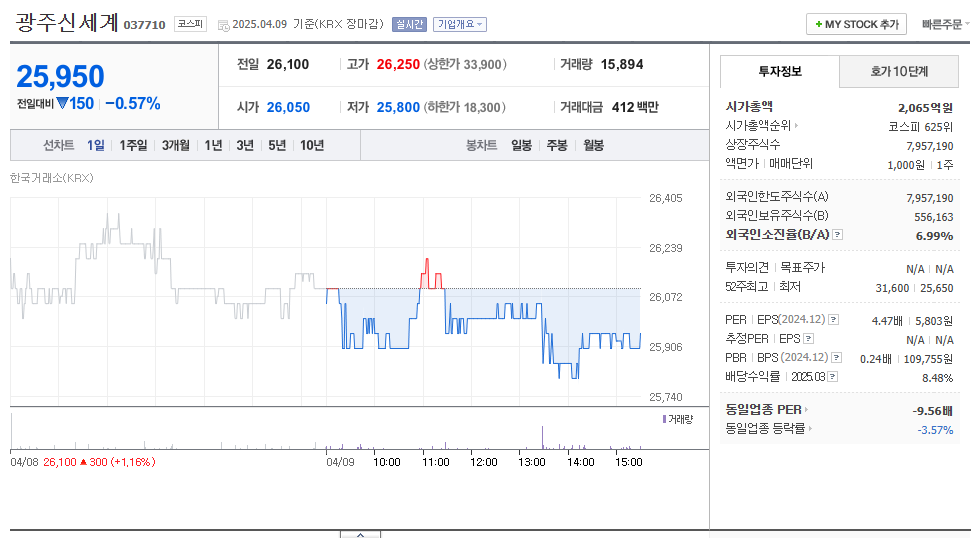Viewport: 979px width, 538px height.
Task: Open 동일업종 PER link
Action: pyautogui.click(x=767, y=409)
